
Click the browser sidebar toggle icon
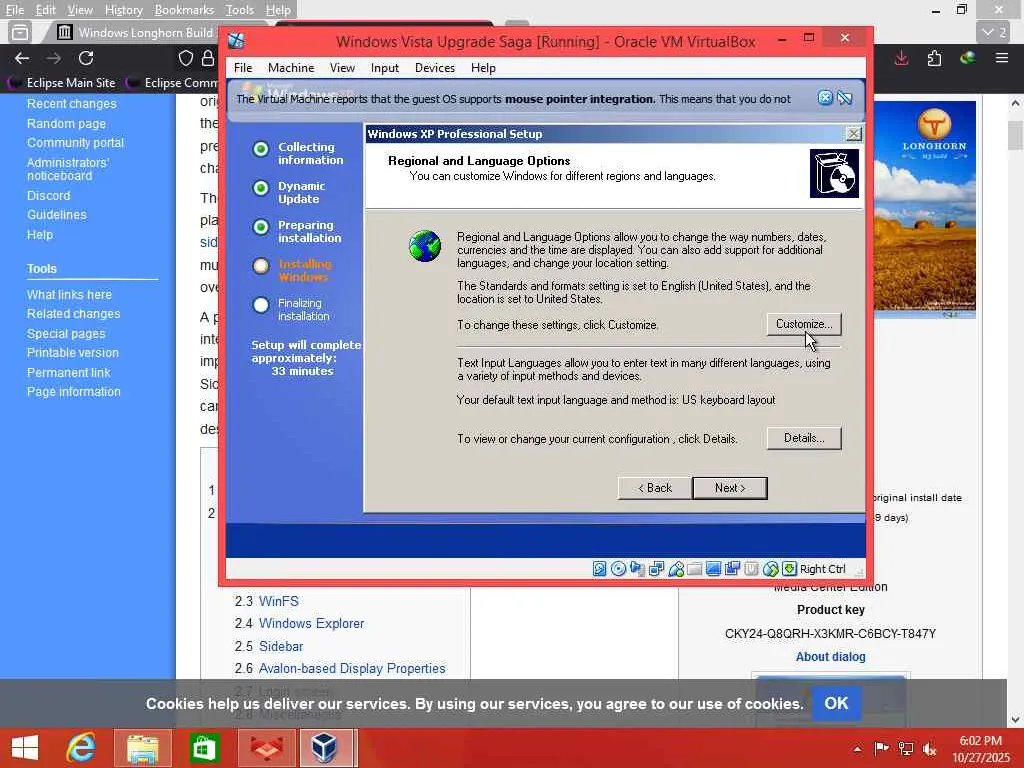pos(20,31)
